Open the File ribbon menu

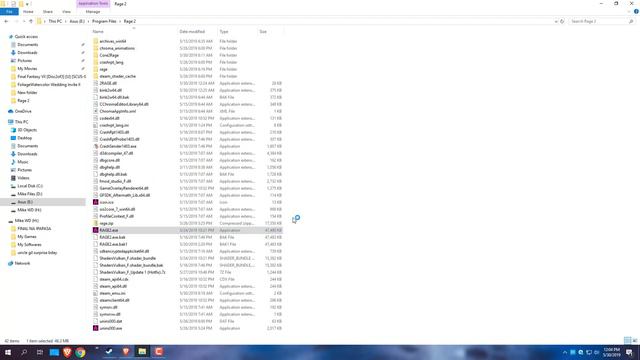pos(9,12)
